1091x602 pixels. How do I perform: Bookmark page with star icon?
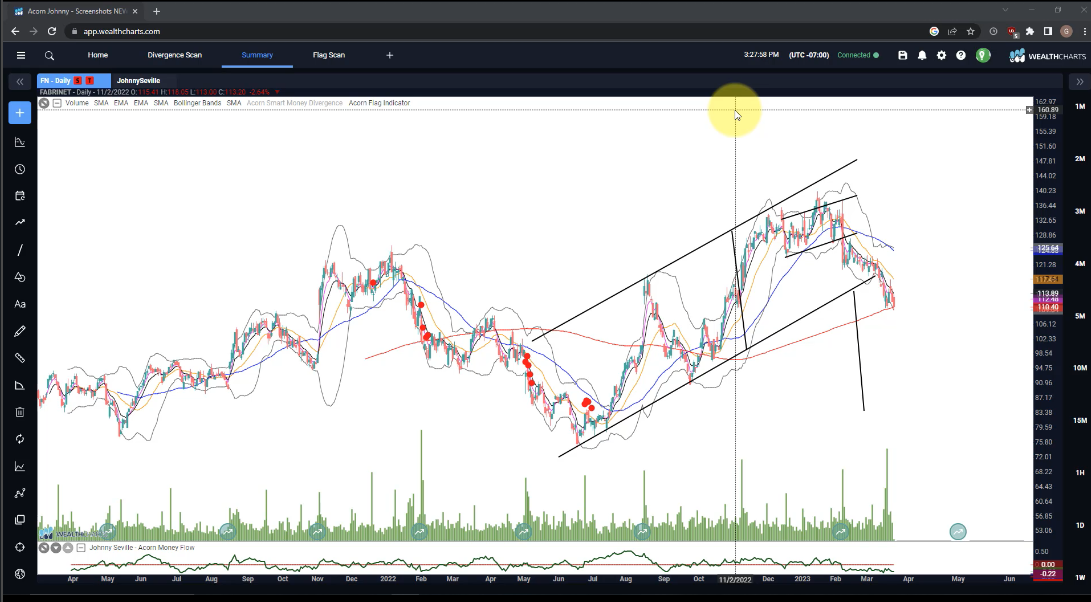tap(971, 31)
